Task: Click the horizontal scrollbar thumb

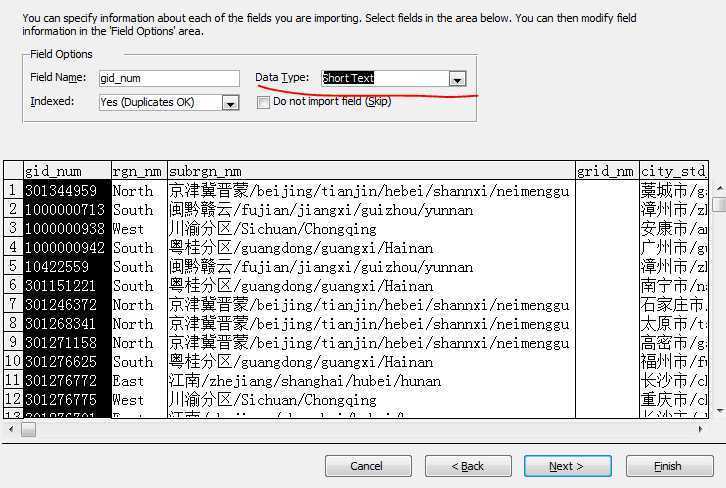Action: [28, 430]
